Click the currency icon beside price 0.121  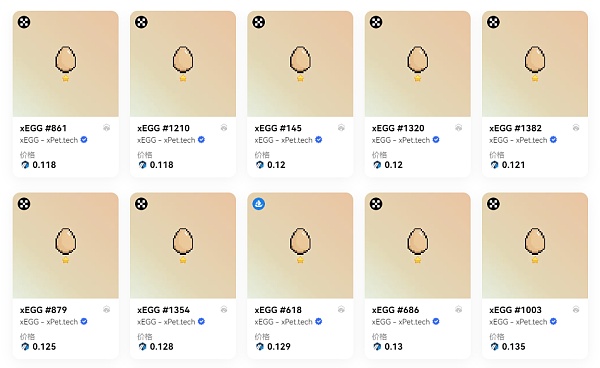494,165
